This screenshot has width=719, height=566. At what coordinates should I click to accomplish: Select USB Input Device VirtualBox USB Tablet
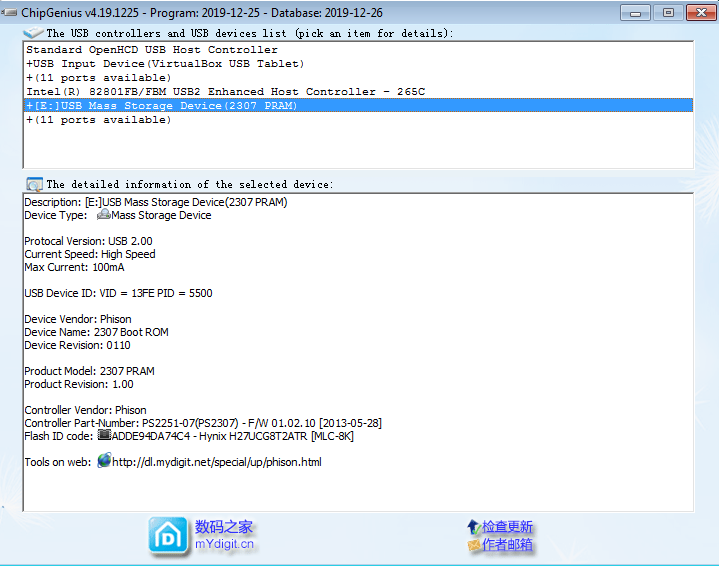tap(358, 63)
